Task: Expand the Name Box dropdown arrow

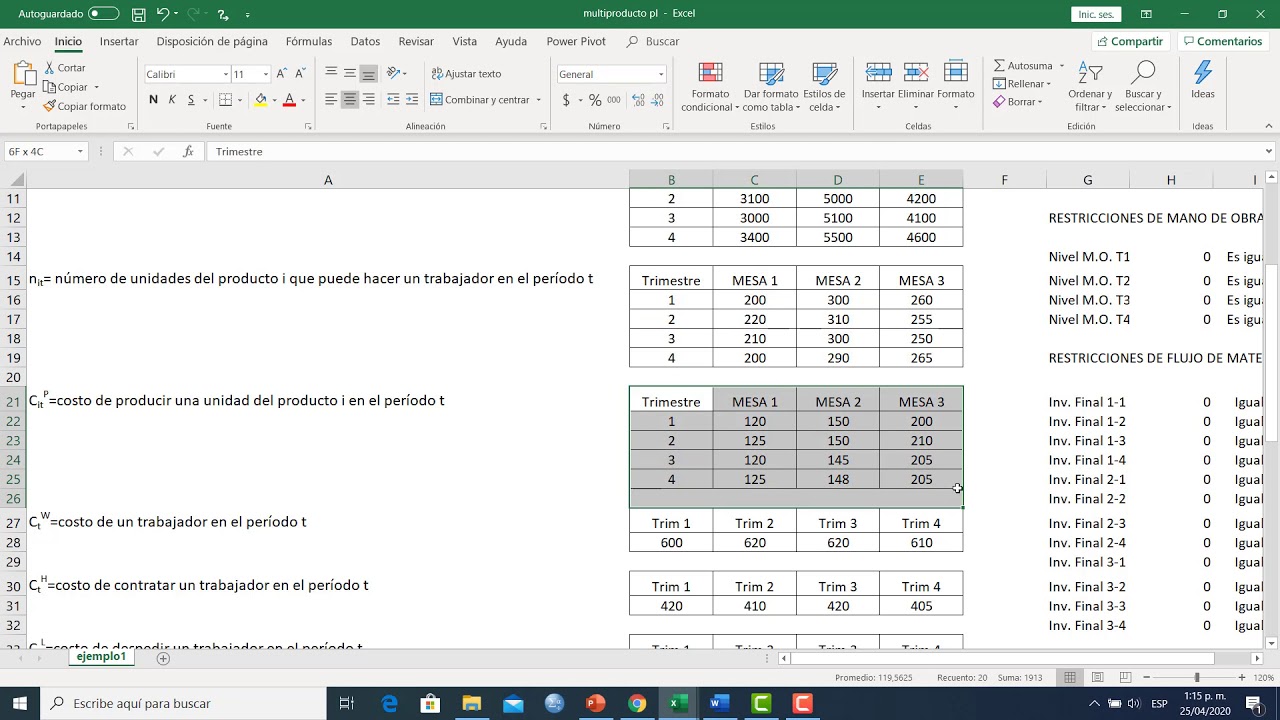Action: (80, 152)
